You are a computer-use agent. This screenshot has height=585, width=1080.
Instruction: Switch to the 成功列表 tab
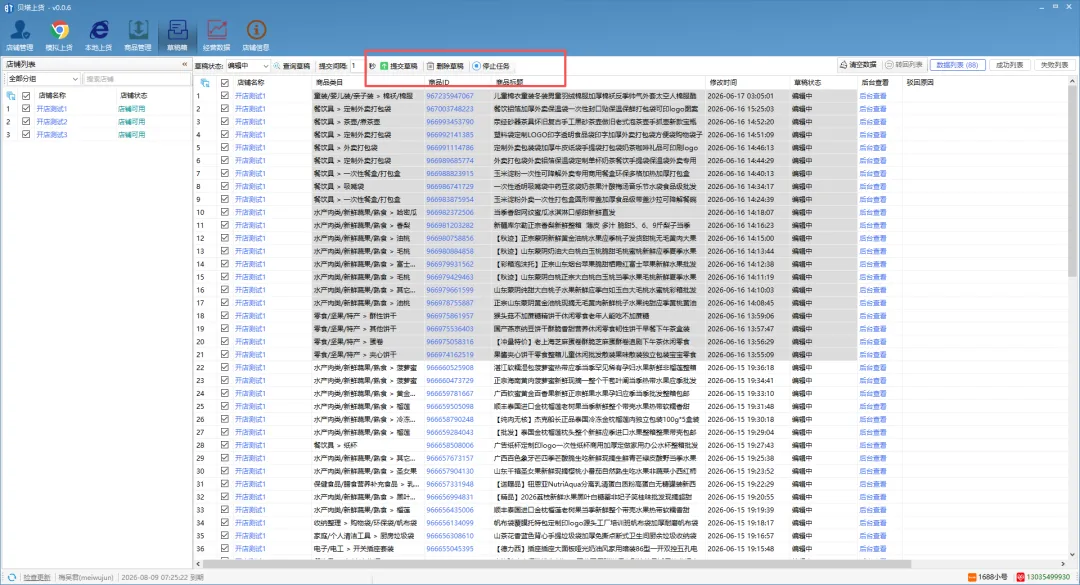(1009, 65)
